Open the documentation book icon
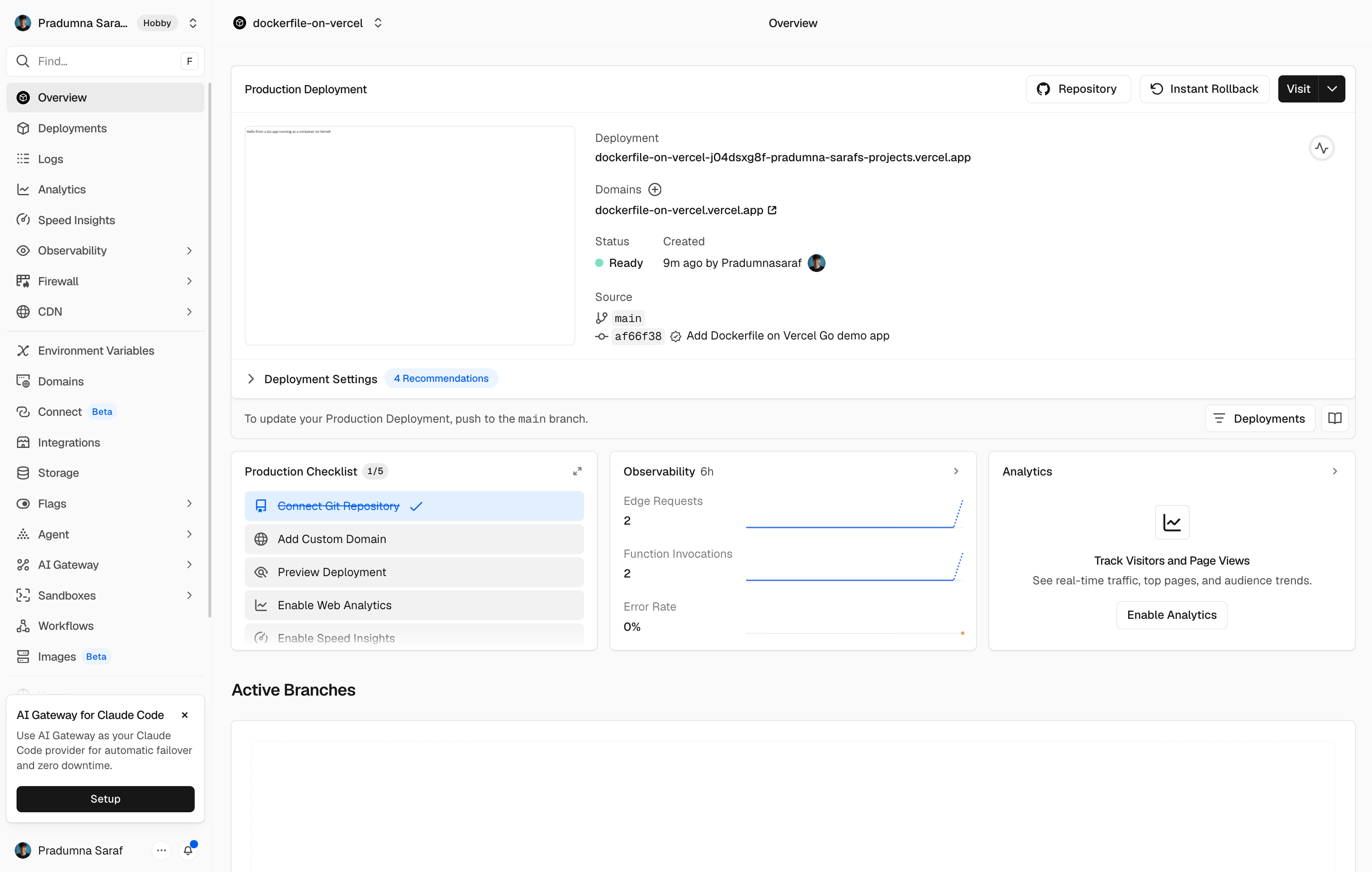This screenshot has width=1372, height=872. tap(1334, 419)
